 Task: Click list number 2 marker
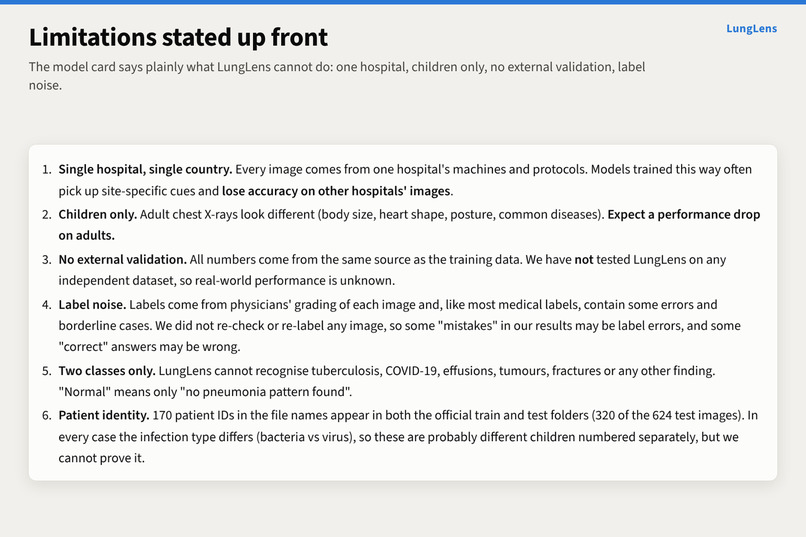tap(47, 214)
